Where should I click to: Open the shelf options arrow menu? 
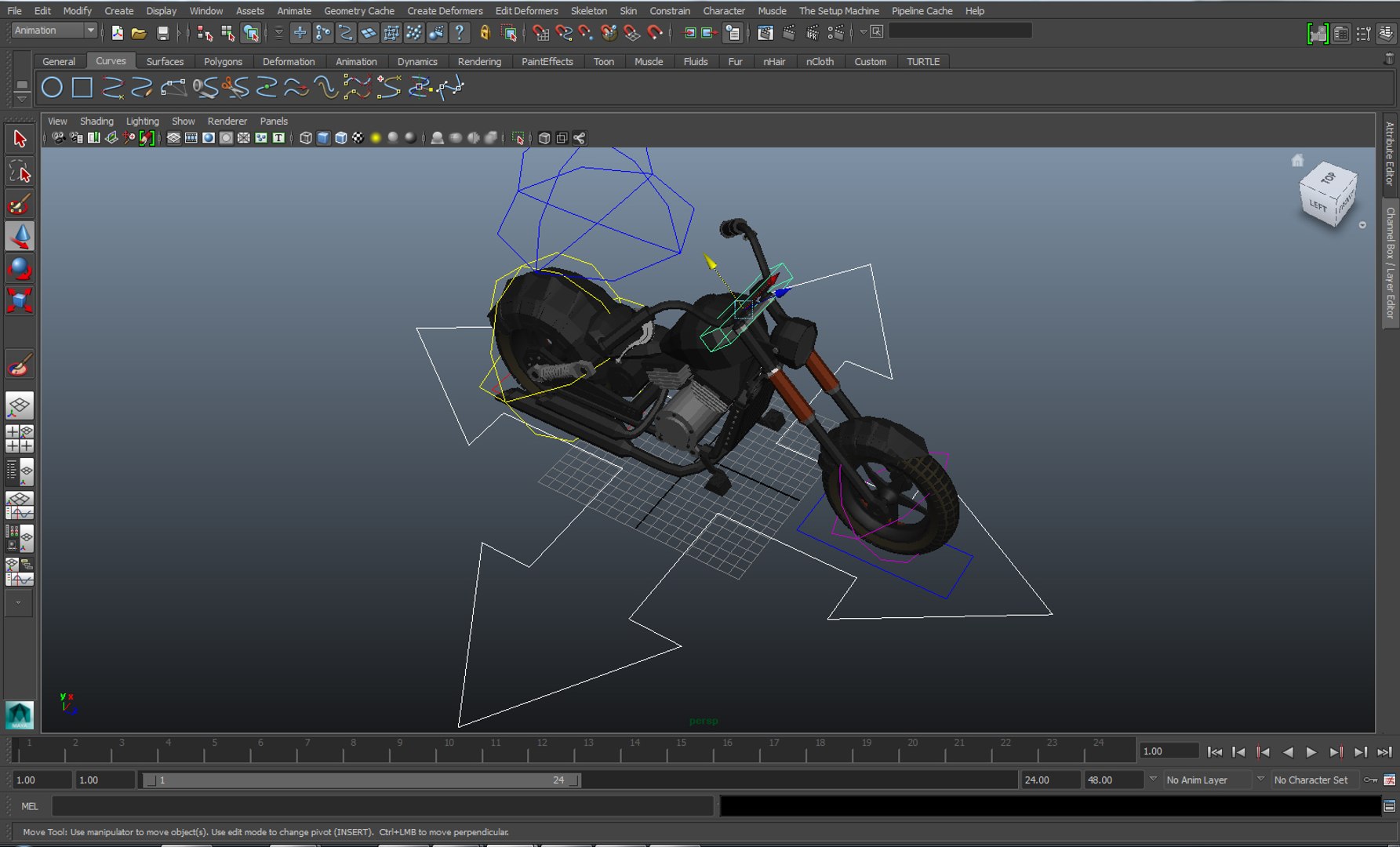click(22, 100)
